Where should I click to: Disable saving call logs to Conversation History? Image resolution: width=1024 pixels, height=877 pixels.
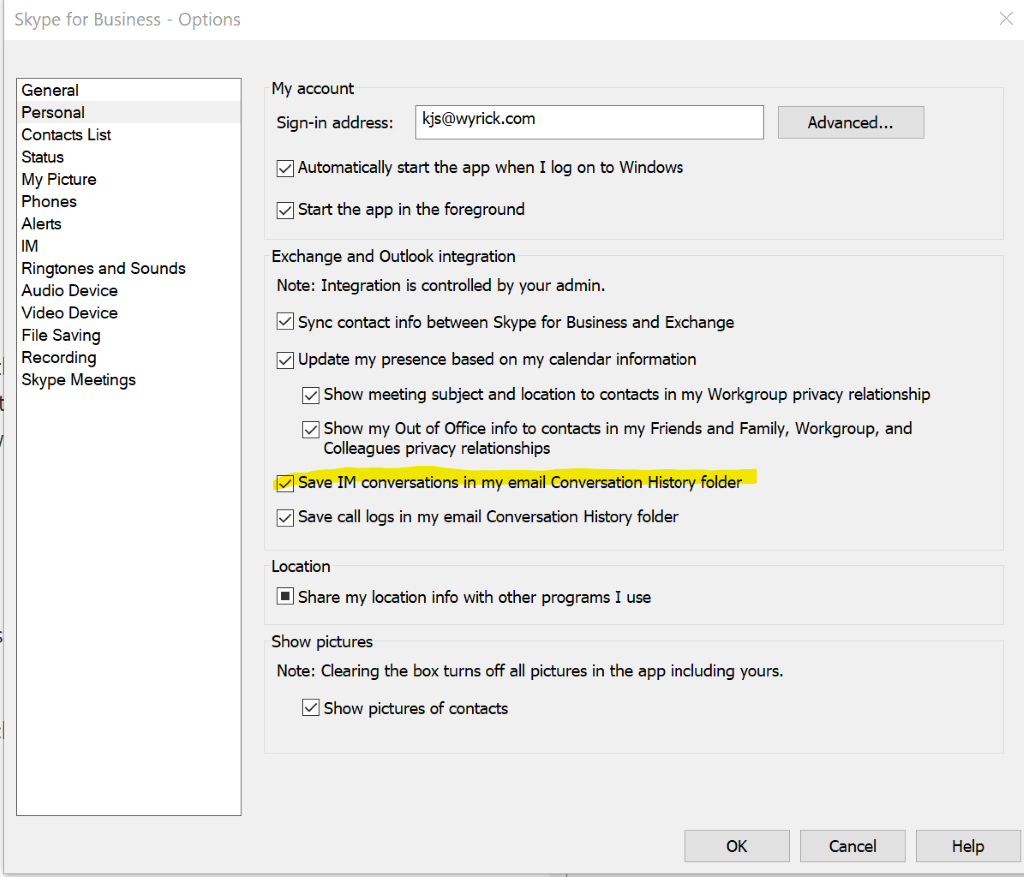pos(285,517)
